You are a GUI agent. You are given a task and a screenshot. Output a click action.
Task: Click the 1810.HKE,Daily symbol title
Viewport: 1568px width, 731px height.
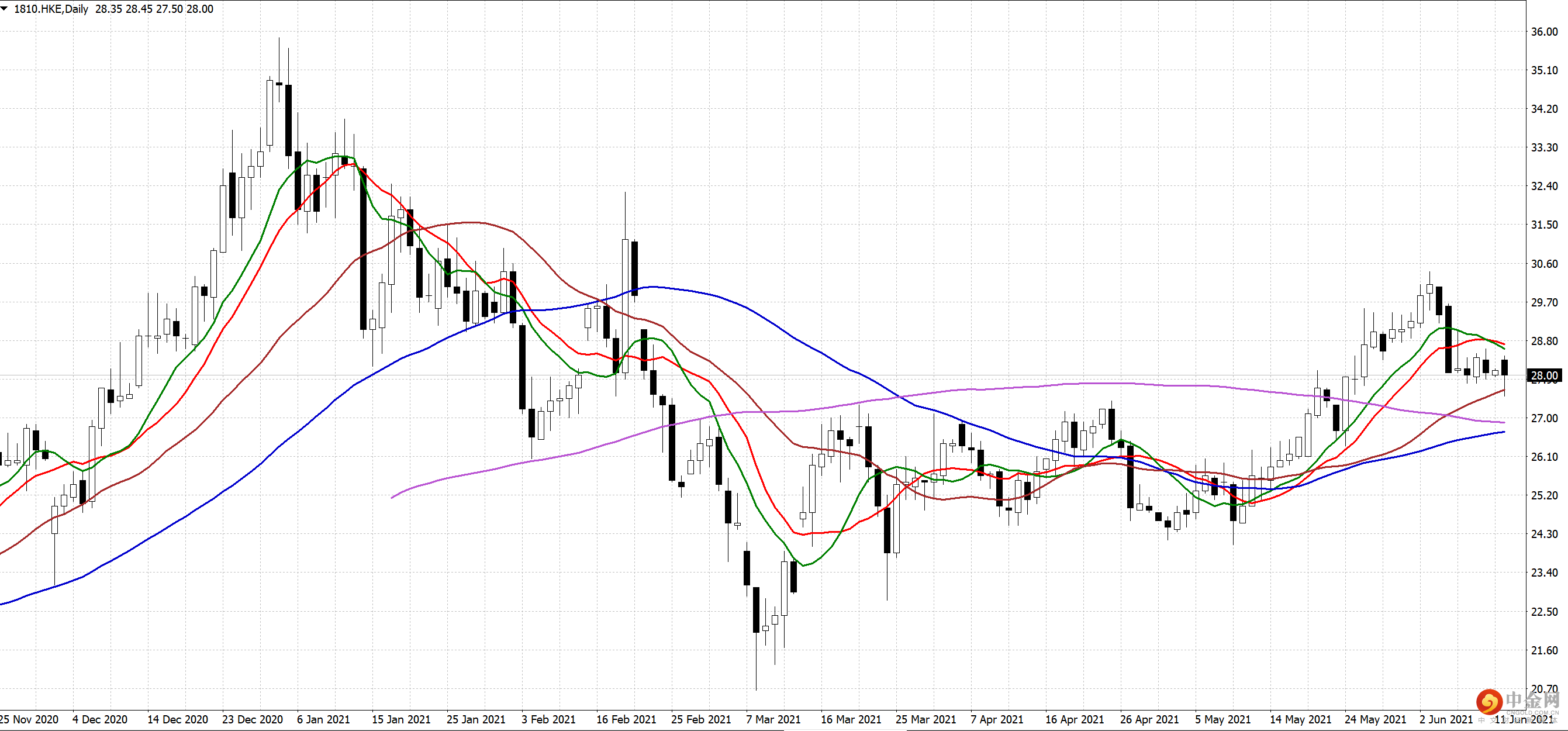point(51,9)
